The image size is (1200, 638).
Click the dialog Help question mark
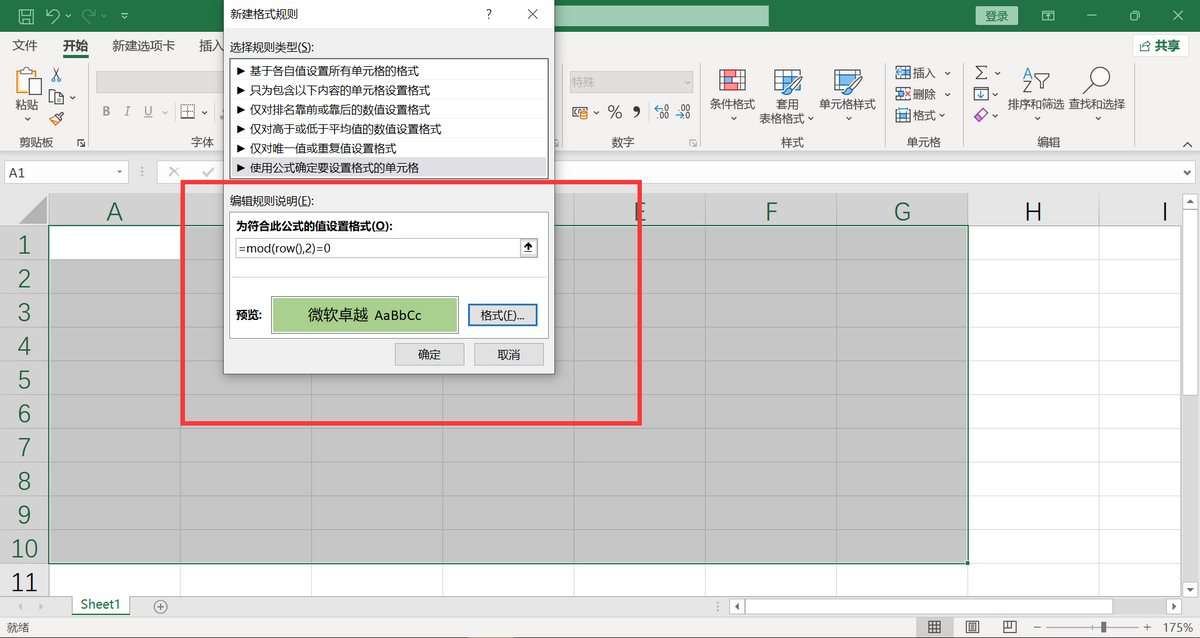click(x=489, y=14)
